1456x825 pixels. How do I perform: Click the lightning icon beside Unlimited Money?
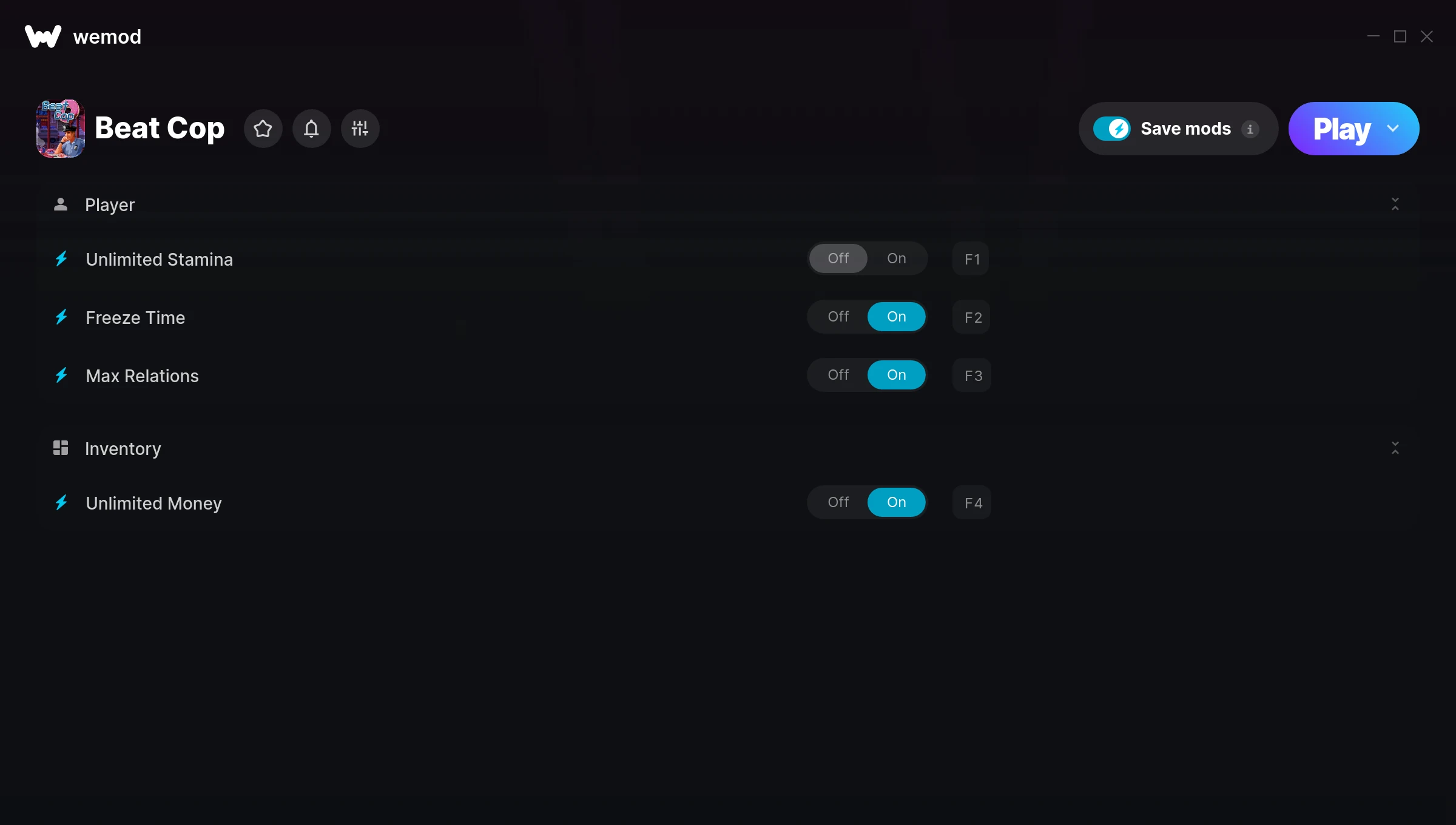point(61,503)
